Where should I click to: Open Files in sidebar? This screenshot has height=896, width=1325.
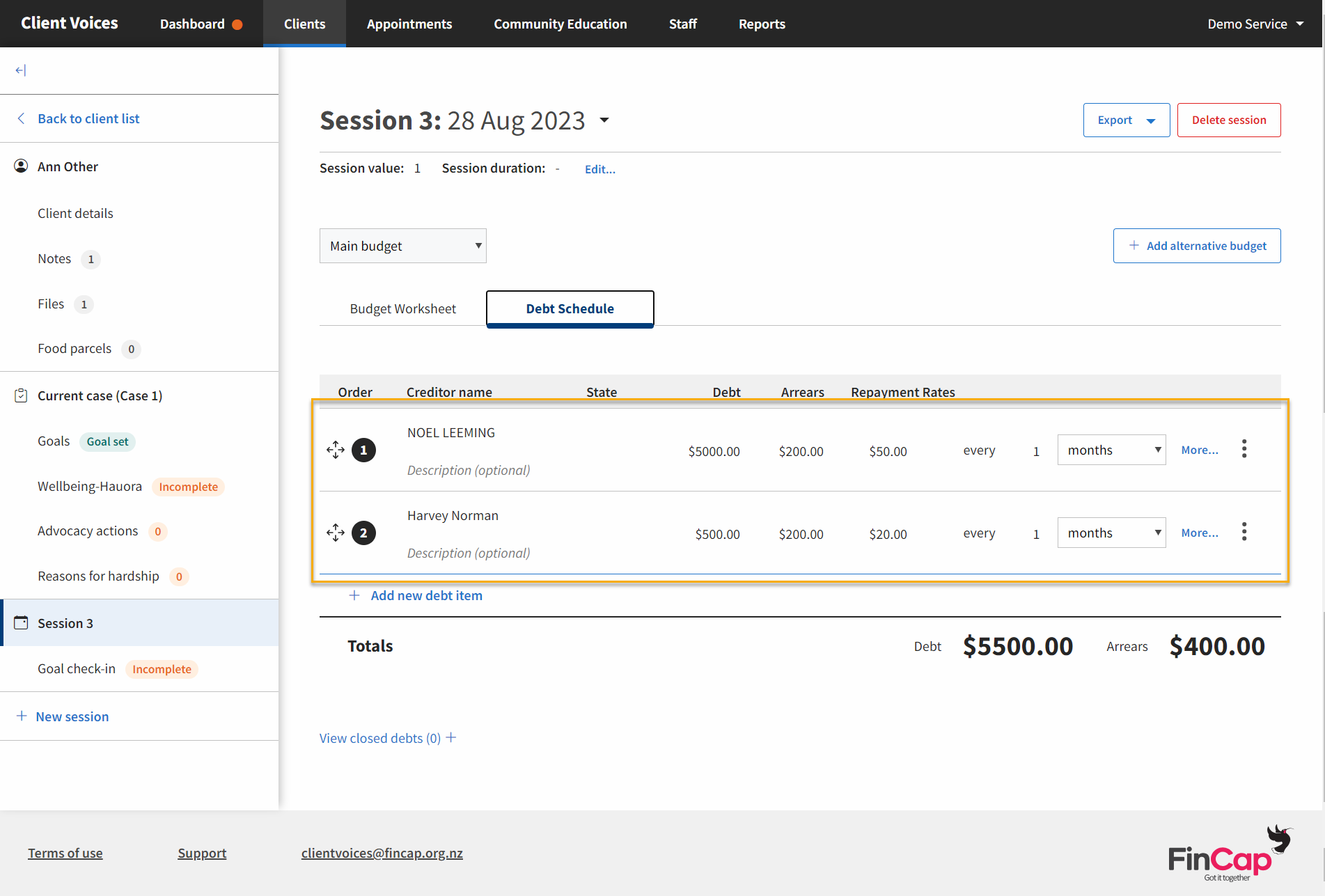coord(51,304)
